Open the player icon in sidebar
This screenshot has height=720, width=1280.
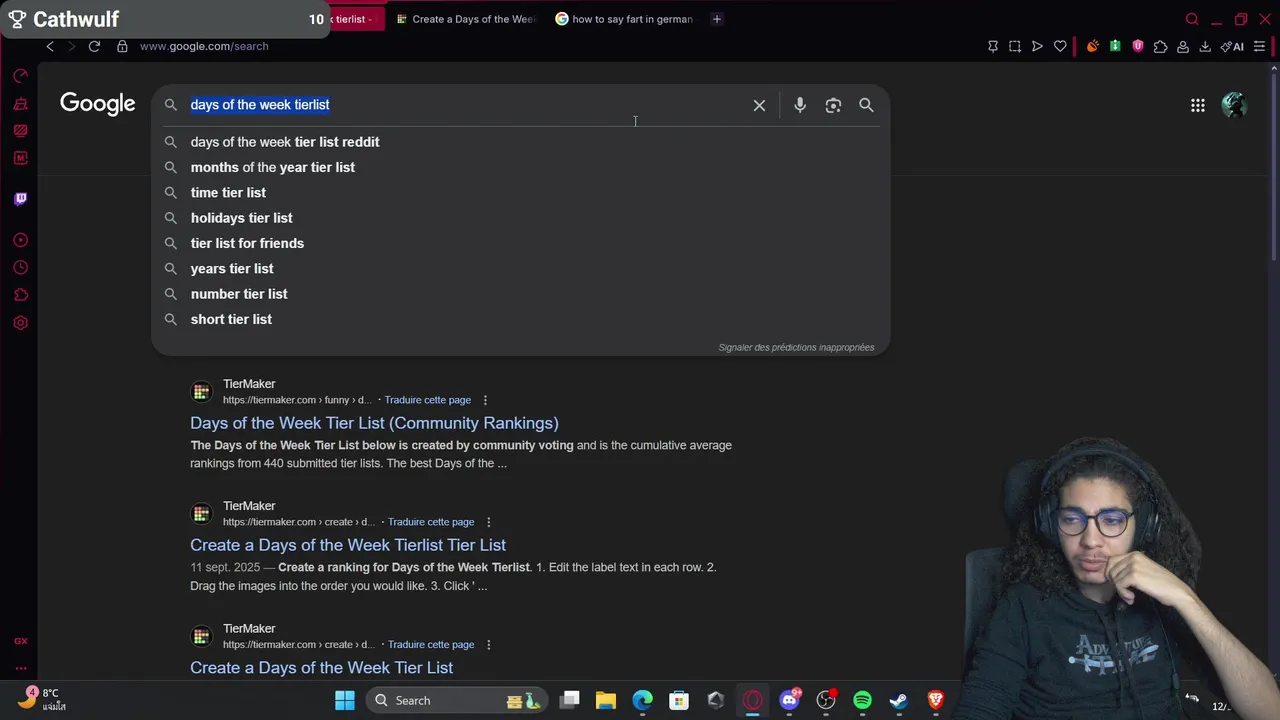click(20, 240)
